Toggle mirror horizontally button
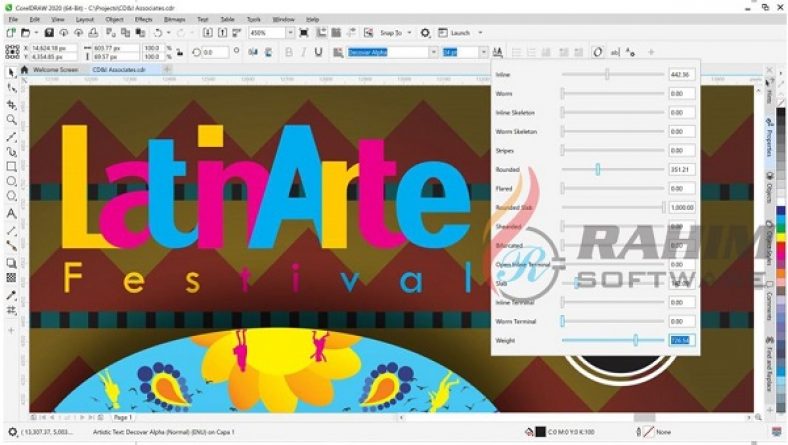The image size is (788, 445). 253,52
